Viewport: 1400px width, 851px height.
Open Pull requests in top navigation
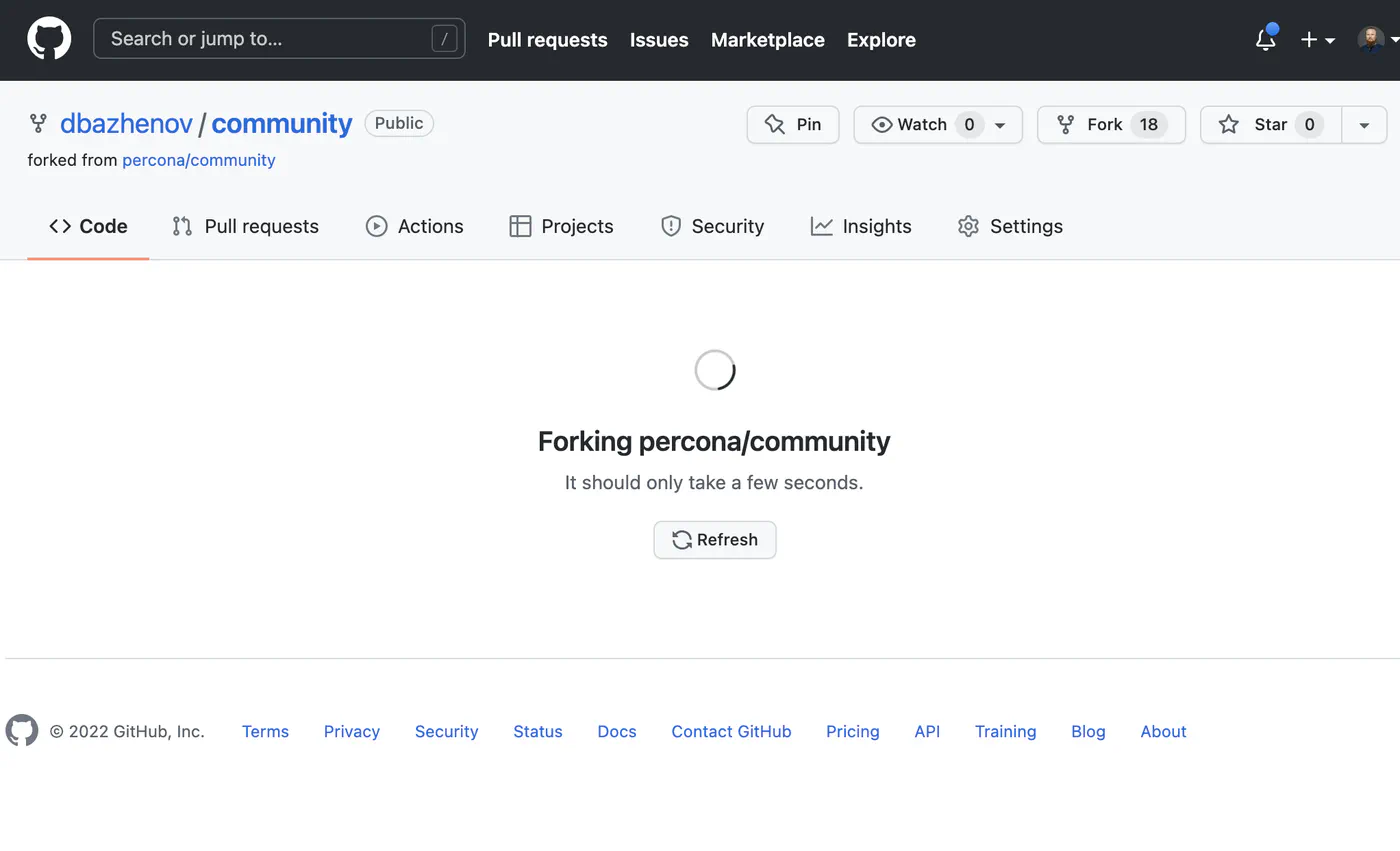coord(547,40)
